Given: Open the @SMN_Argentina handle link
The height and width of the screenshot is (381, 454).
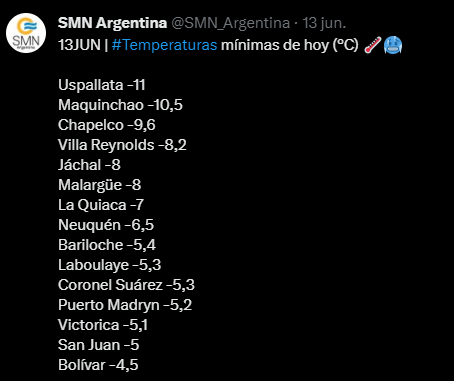Looking at the screenshot, I should click(230, 23).
